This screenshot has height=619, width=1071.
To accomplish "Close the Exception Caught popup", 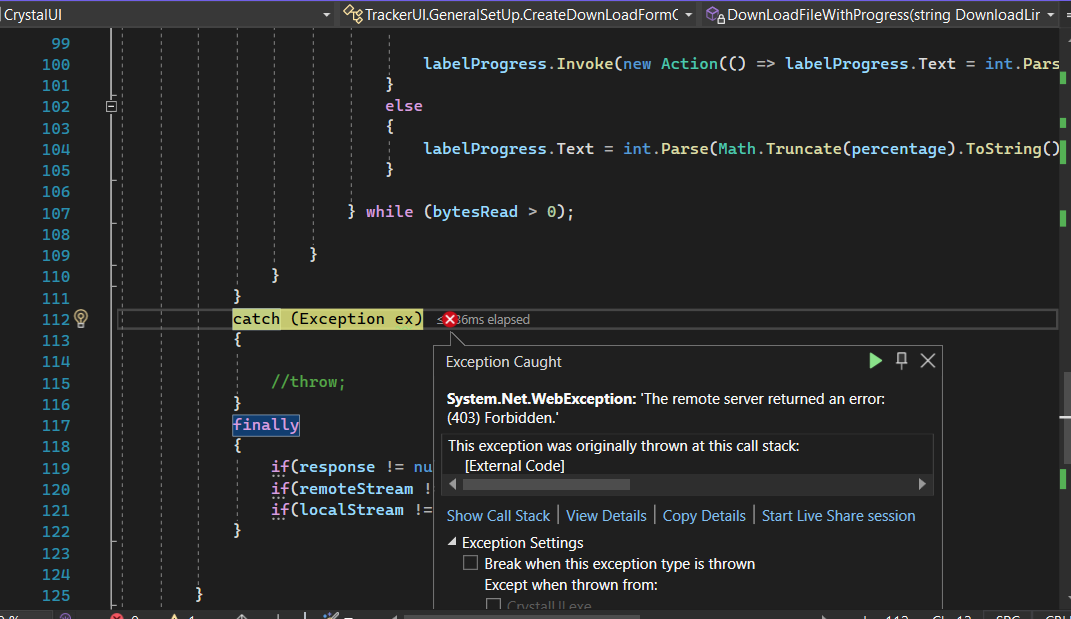I will [x=928, y=361].
